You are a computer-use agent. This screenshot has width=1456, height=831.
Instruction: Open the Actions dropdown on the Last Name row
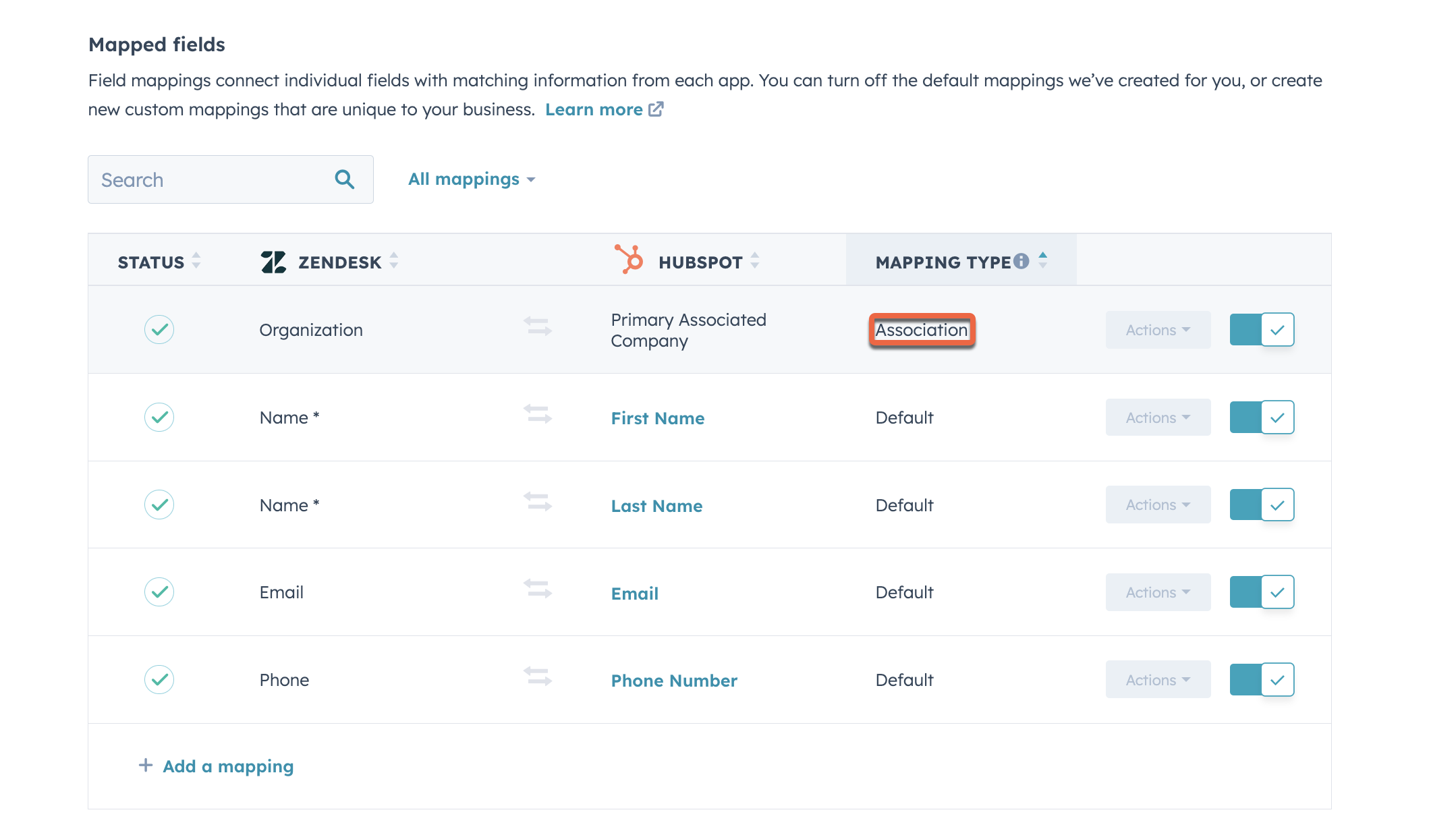(x=1157, y=504)
